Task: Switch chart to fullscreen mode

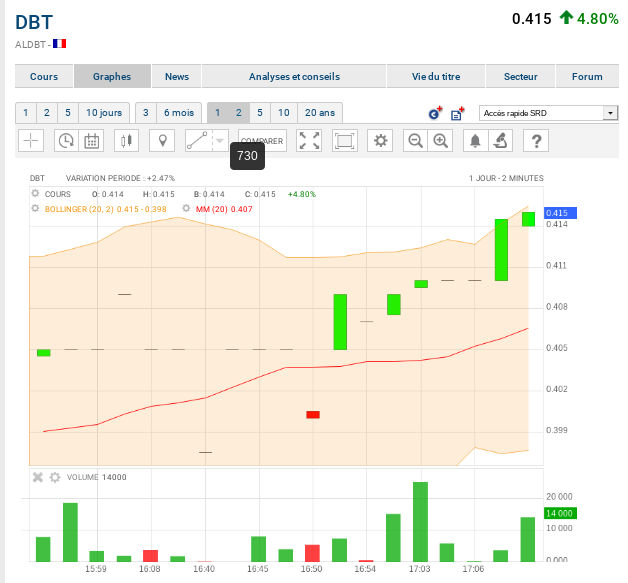Action: [x=310, y=141]
